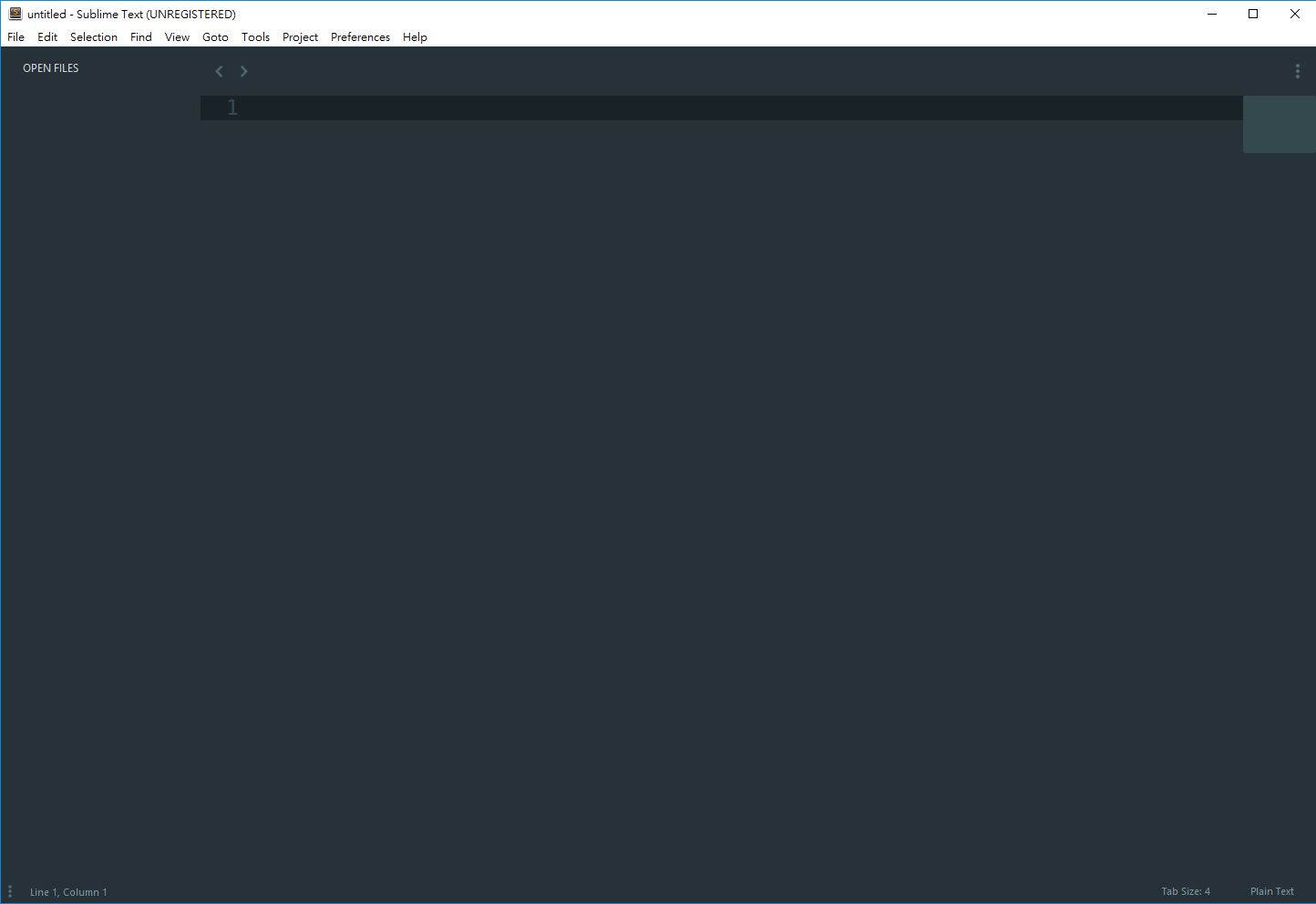Open the tab bar three-dot options menu
This screenshot has width=1316, height=904.
point(1298,71)
